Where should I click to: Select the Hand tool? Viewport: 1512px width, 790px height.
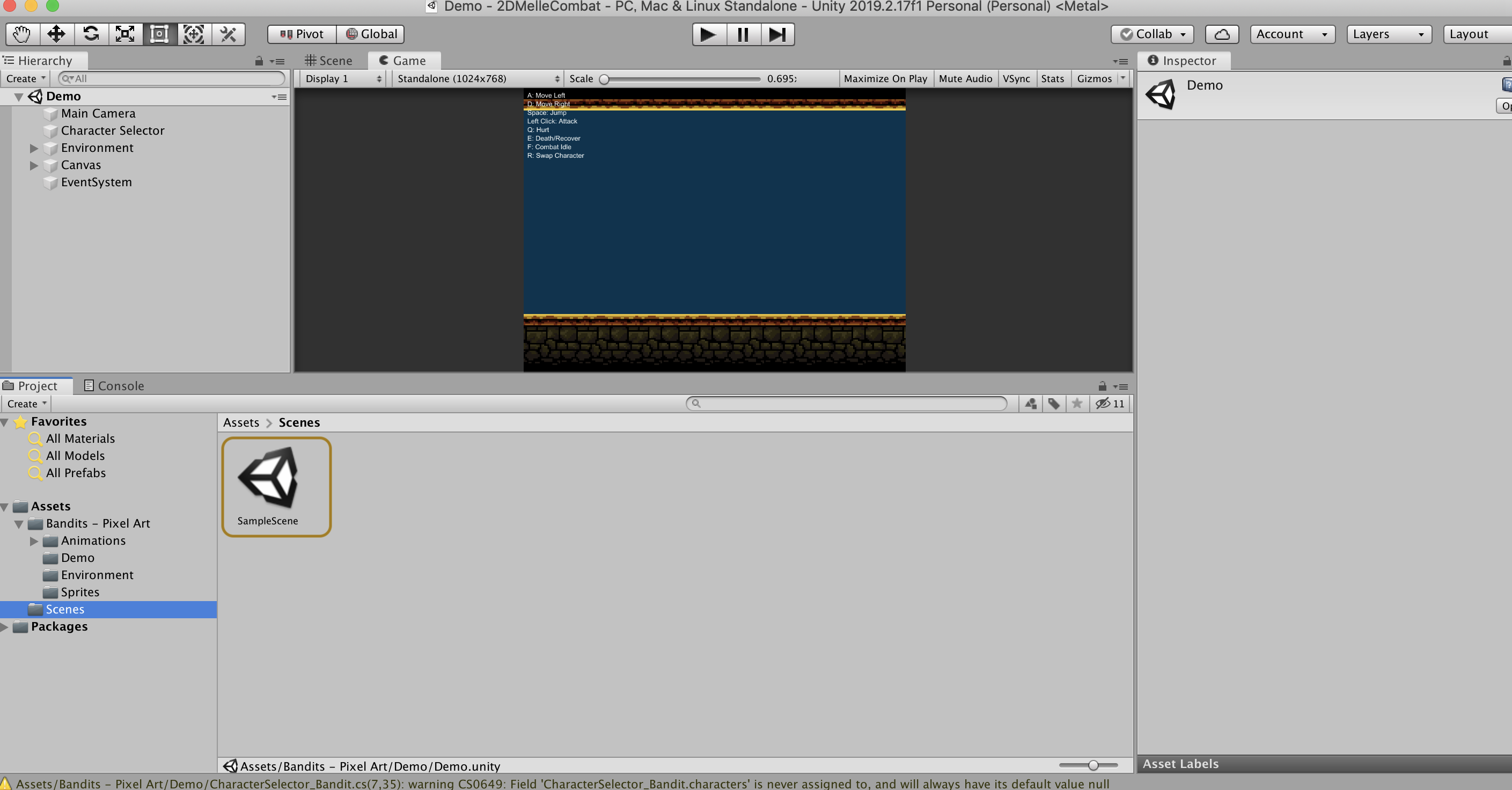(x=23, y=34)
